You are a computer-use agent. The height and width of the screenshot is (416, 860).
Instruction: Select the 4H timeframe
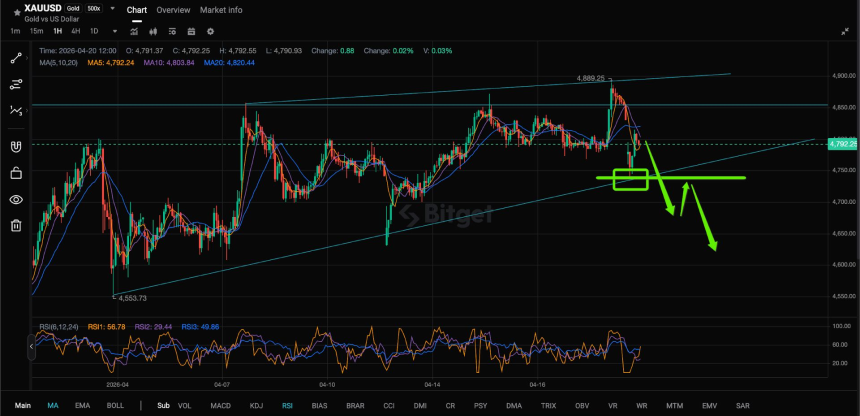pyautogui.click(x=76, y=31)
